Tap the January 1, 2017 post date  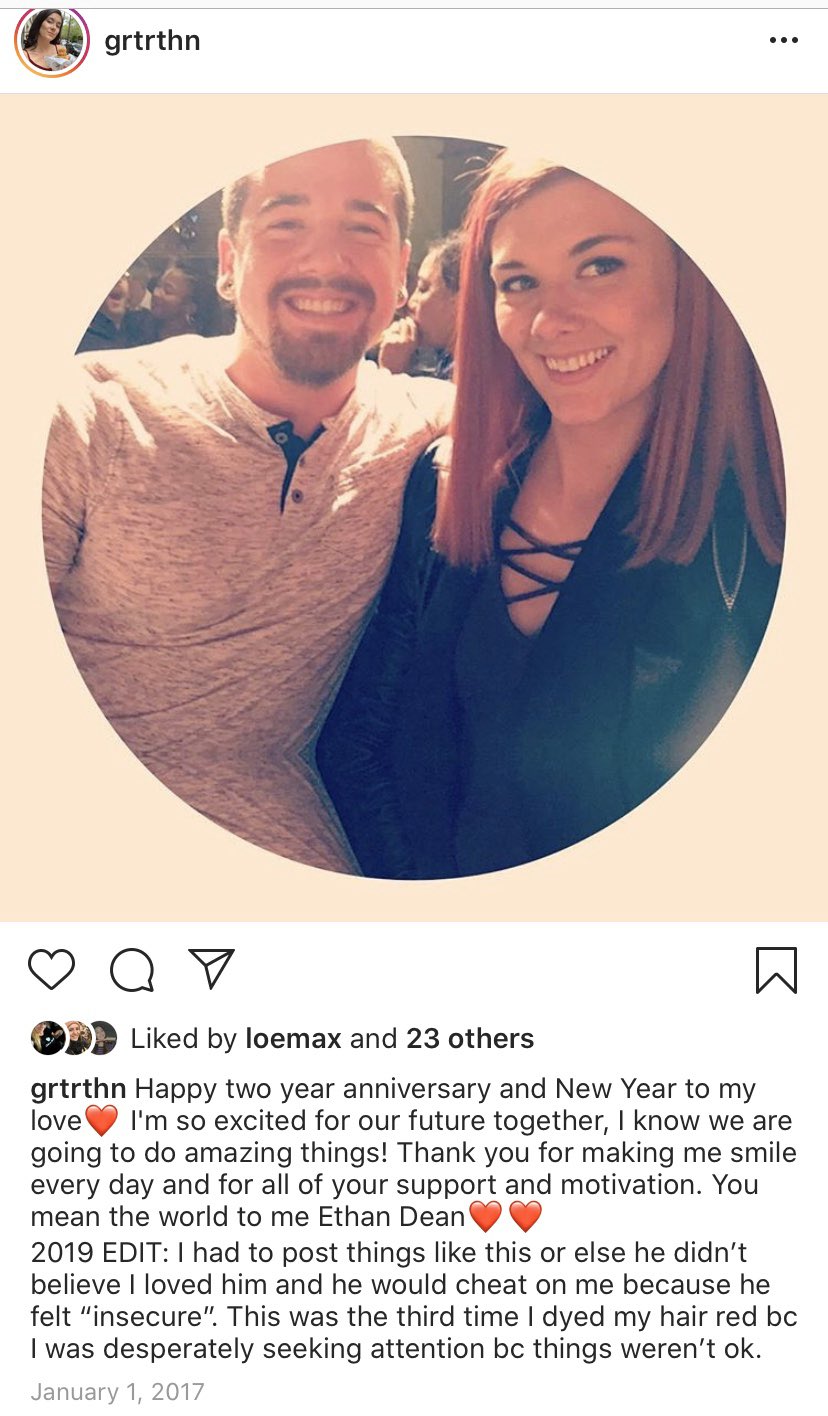(x=117, y=1391)
